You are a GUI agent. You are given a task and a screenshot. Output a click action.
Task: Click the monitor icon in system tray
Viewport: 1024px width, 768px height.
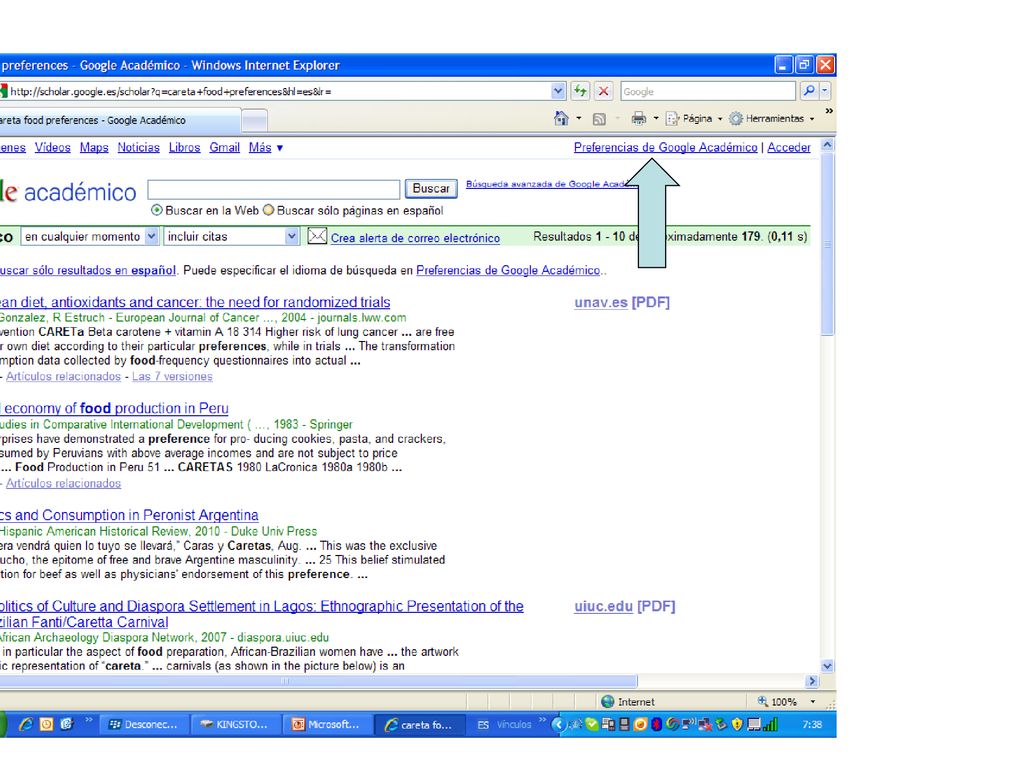click(x=754, y=724)
